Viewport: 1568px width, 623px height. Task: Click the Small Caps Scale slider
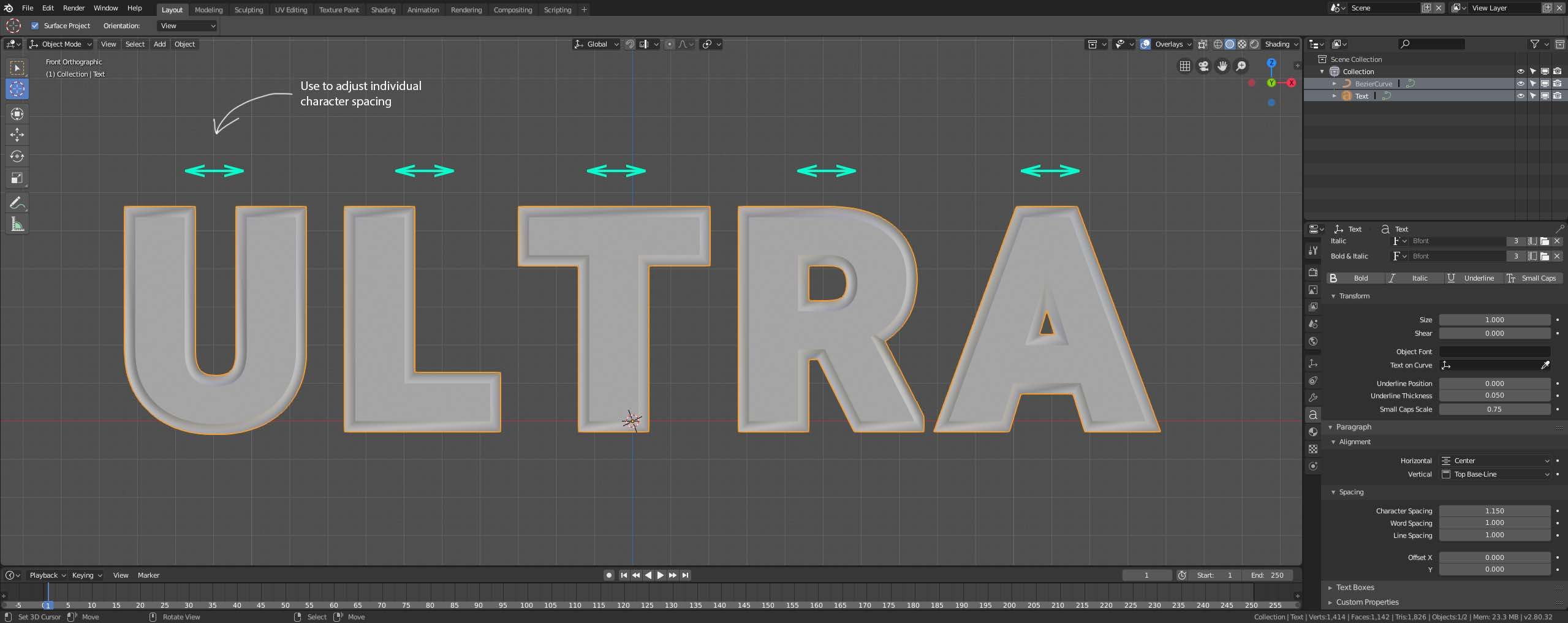(x=1494, y=409)
